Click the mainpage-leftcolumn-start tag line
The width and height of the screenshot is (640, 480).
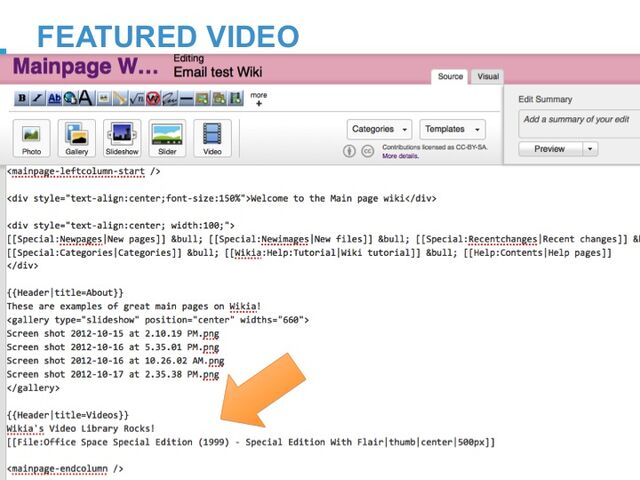pyautogui.click(x=84, y=171)
